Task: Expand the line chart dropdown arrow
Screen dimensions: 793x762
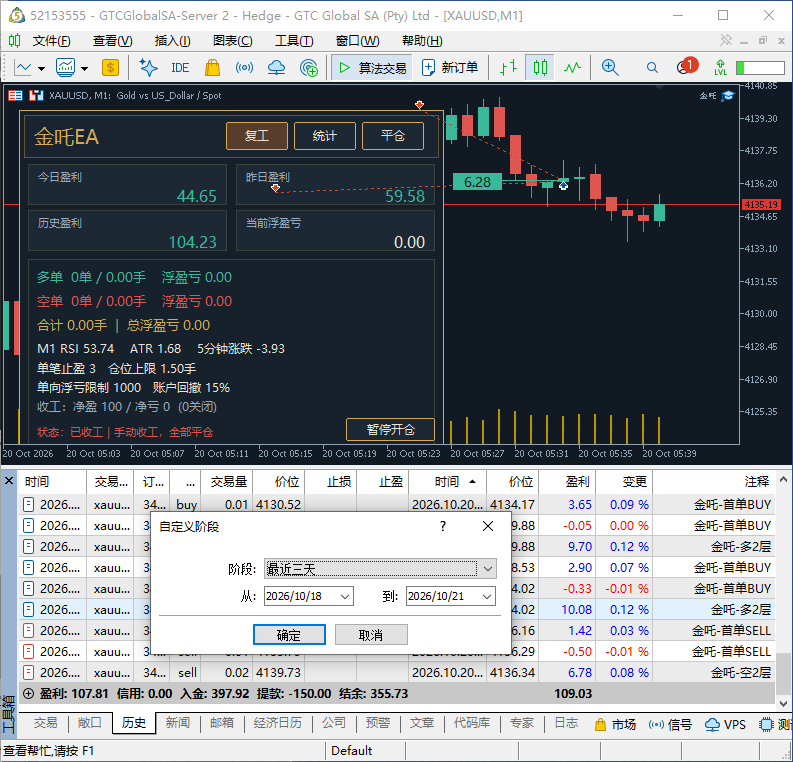Action: point(41,68)
